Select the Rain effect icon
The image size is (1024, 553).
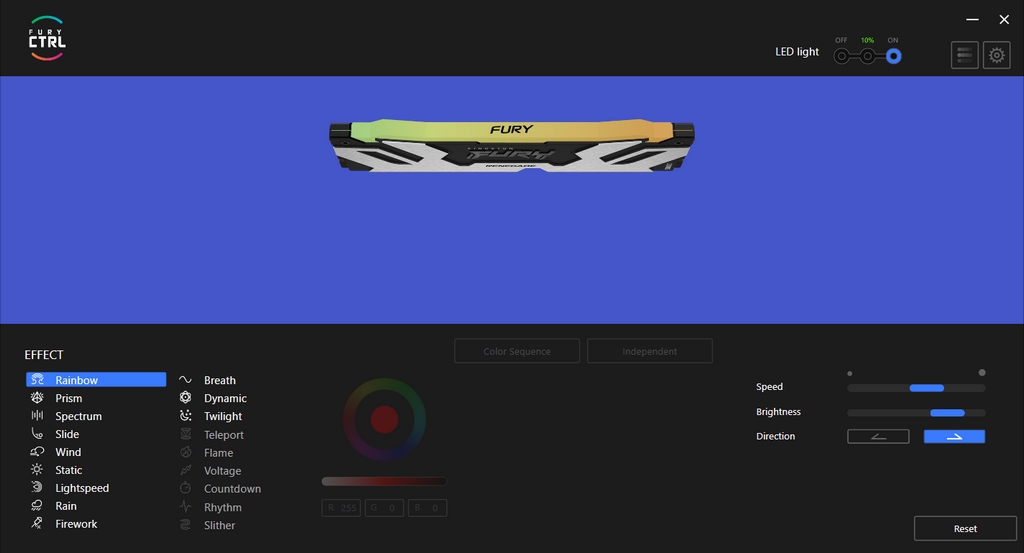click(x=37, y=505)
